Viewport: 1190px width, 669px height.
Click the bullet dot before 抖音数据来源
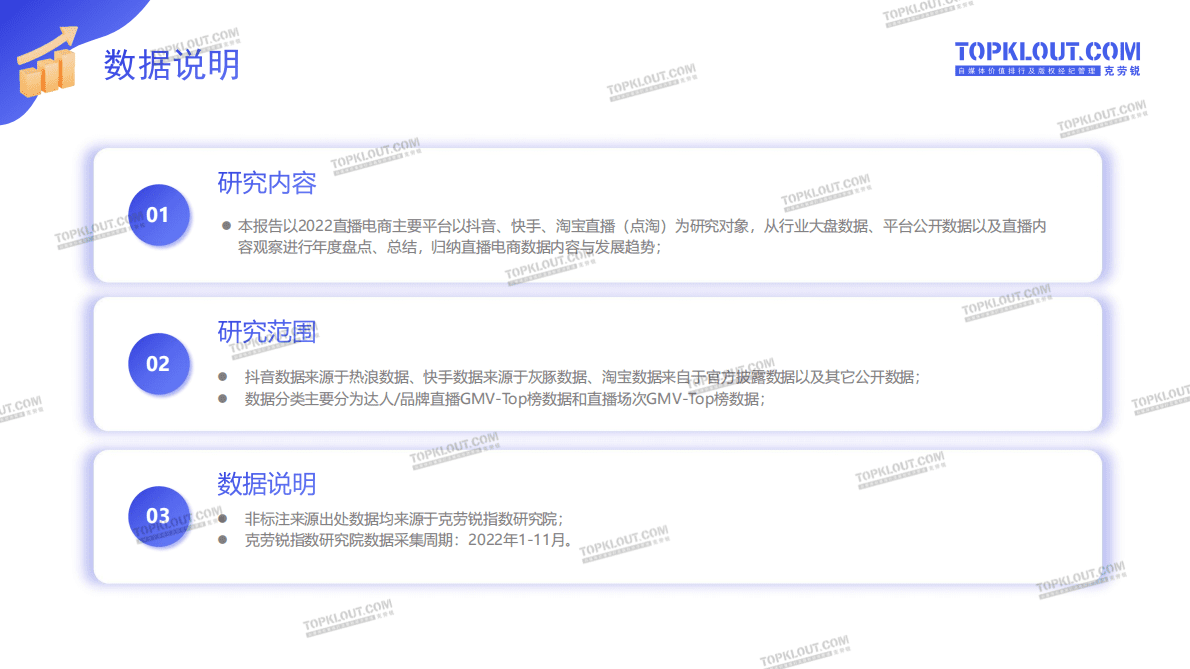(x=223, y=377)
